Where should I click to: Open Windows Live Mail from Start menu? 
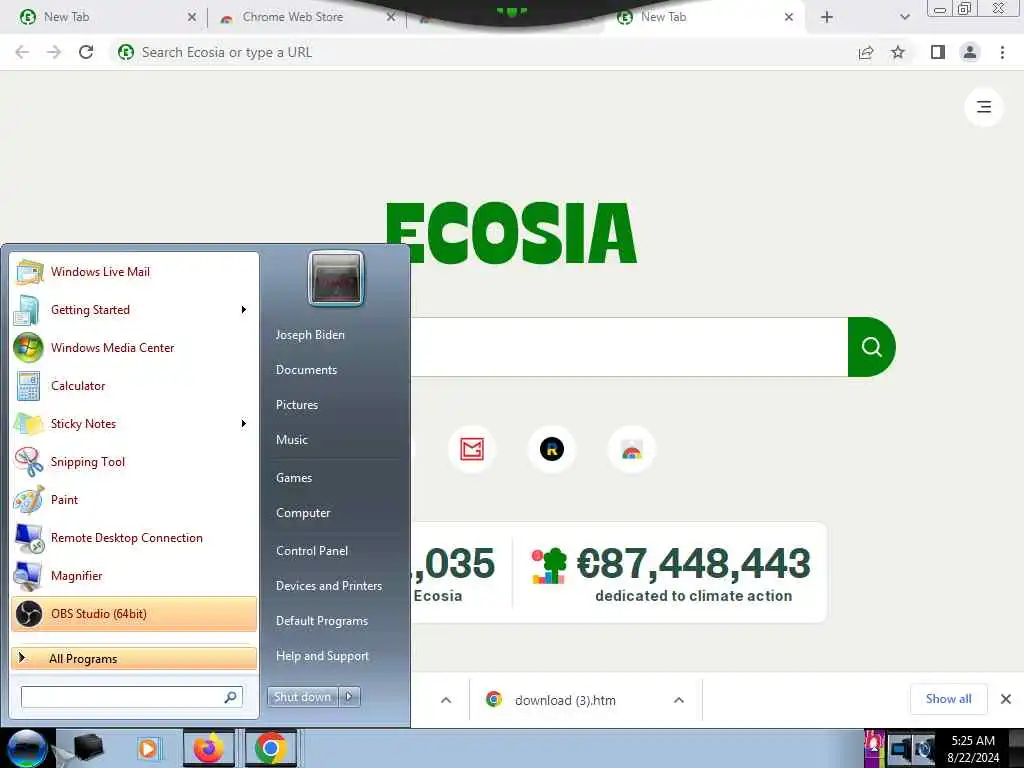[x=134, y=272]
